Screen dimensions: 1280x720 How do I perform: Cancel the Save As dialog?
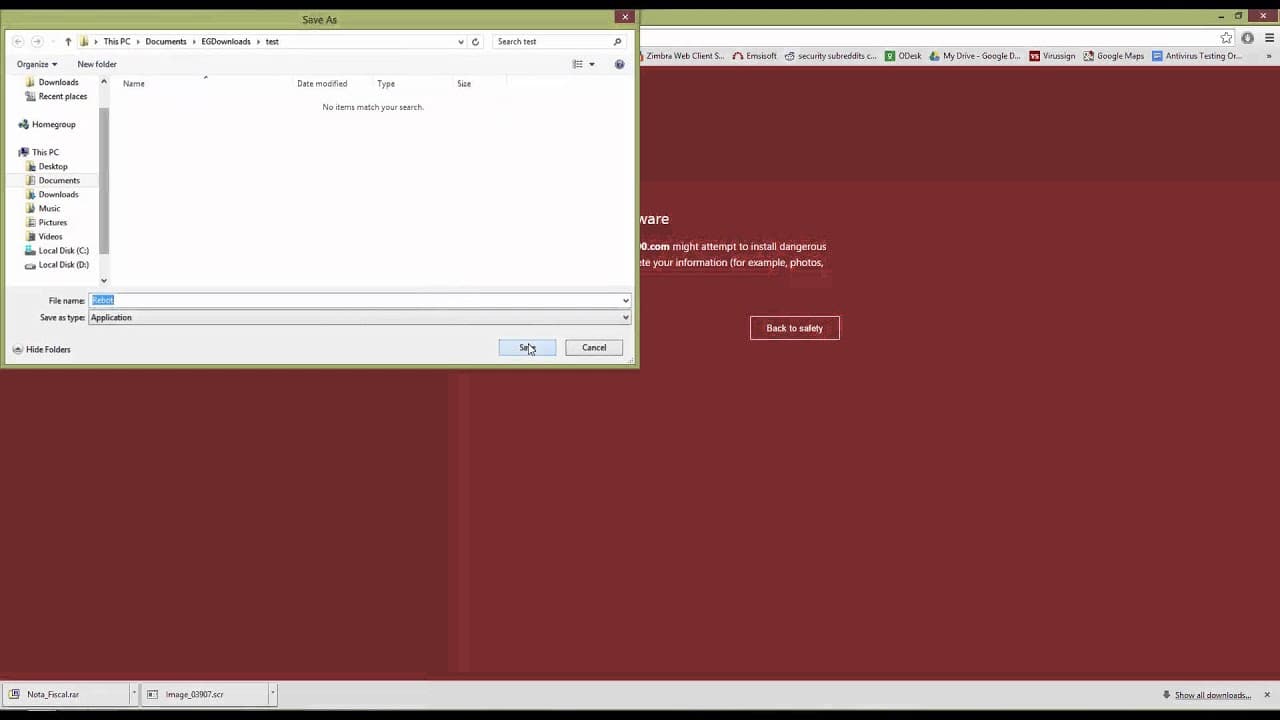click(x=594, y=347)
